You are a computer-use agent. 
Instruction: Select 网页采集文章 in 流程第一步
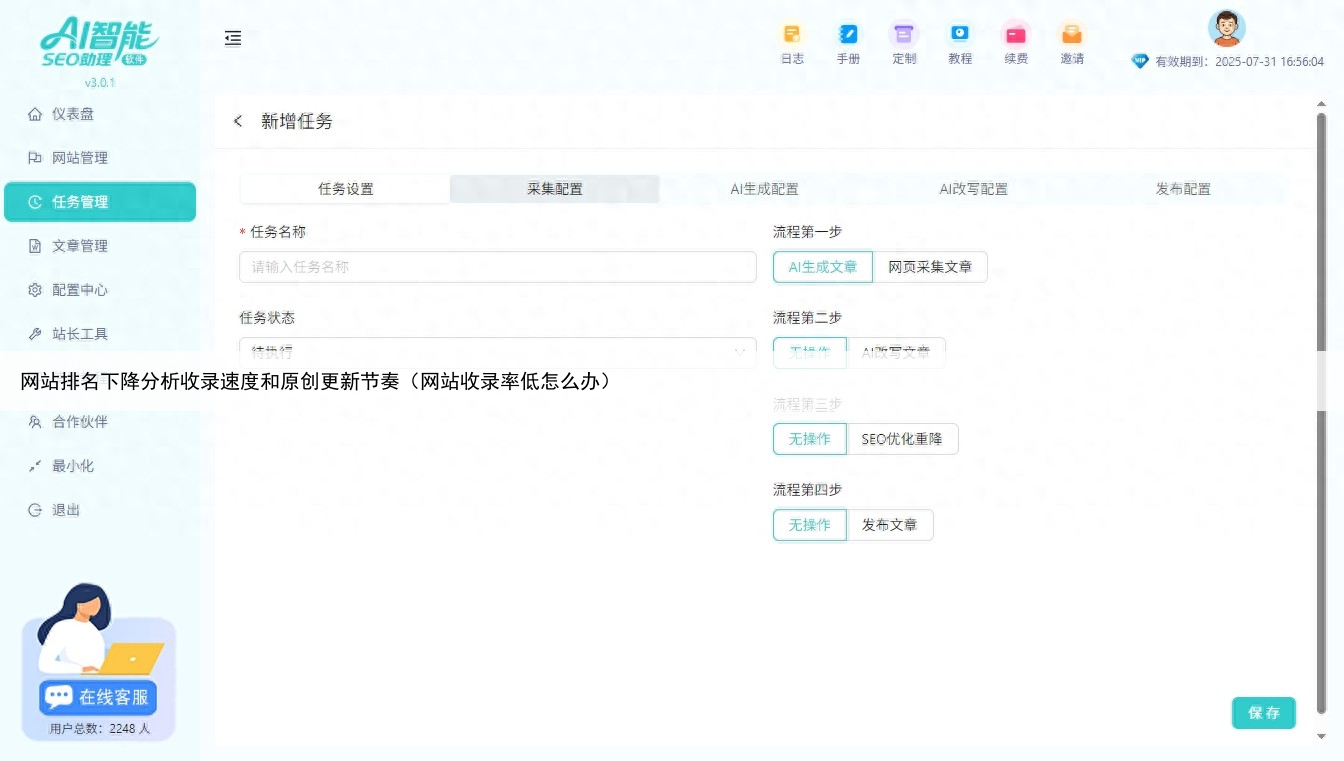pyautogui.click(x=931, y=267)
